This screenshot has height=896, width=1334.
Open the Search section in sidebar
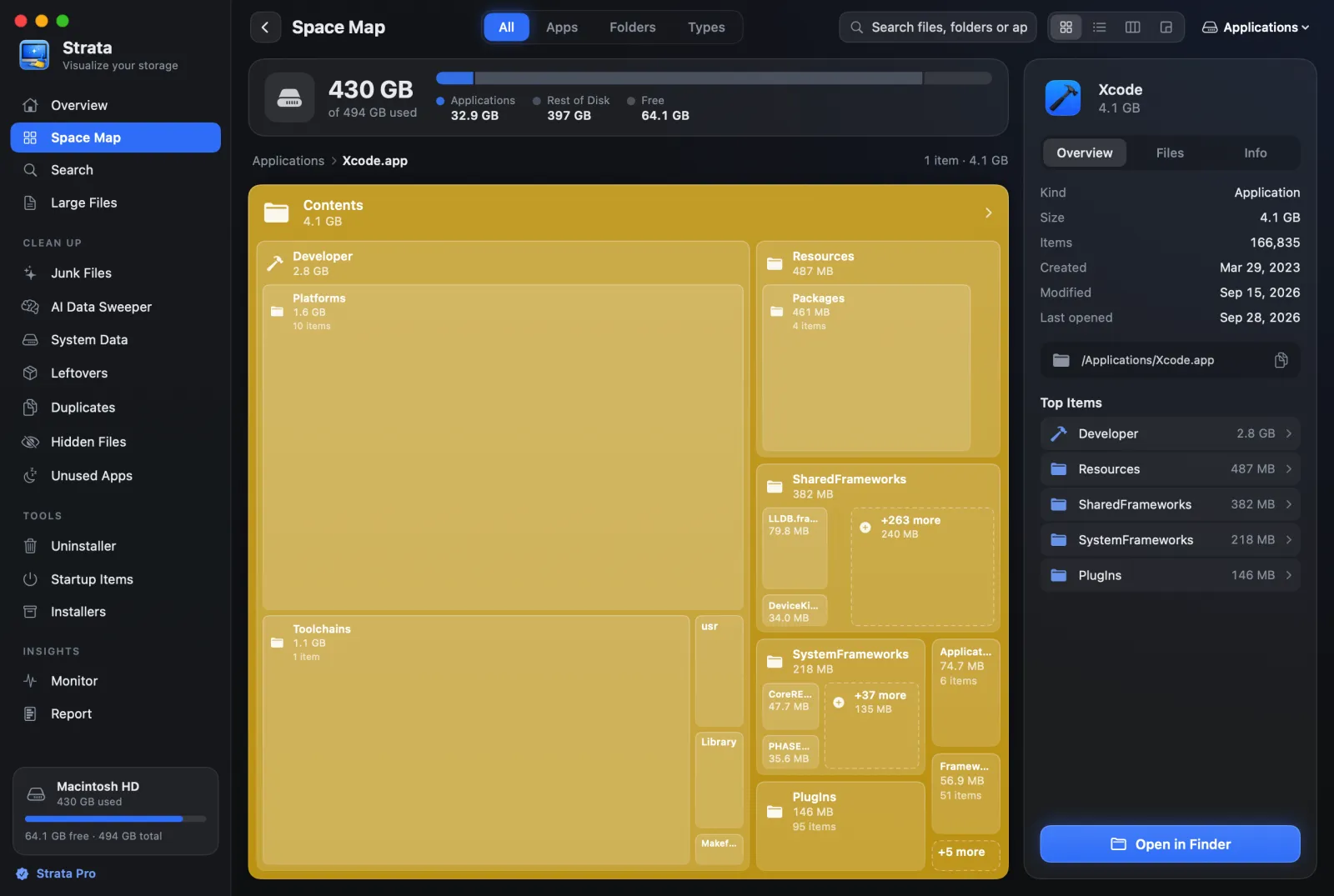[115, 170]
